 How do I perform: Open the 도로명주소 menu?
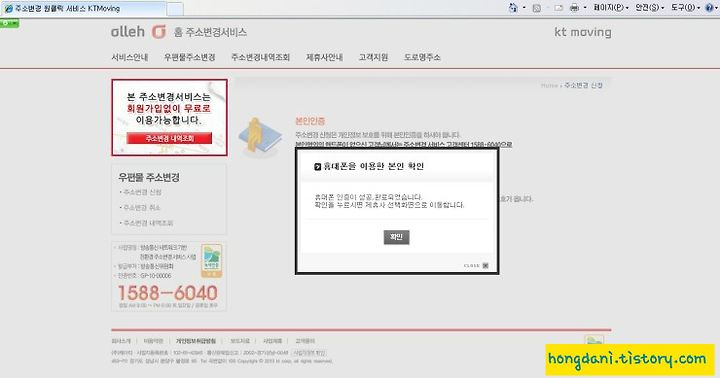(x=422, y=57)
